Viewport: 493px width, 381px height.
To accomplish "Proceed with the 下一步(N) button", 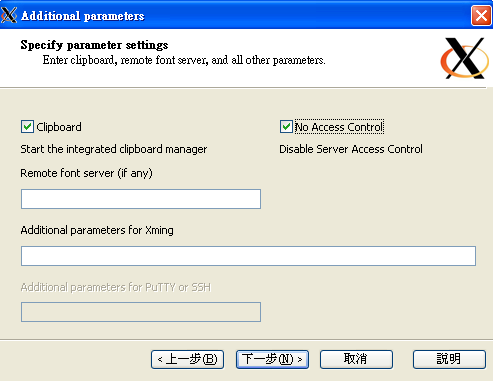I will point(272,359).
